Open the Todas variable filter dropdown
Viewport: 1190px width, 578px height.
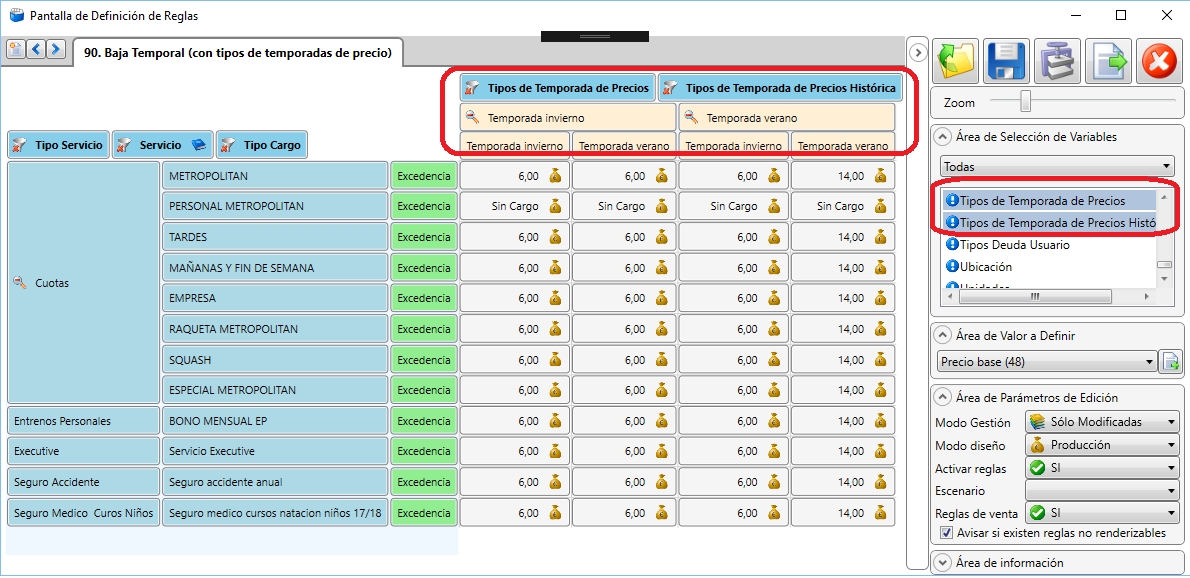[x=1056, y=166]
